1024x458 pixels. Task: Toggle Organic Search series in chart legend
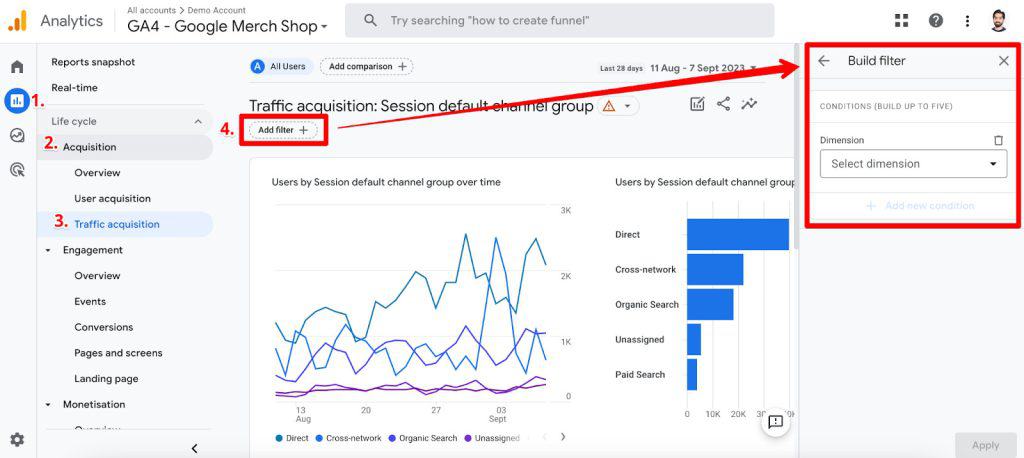[x=423, y=438]
